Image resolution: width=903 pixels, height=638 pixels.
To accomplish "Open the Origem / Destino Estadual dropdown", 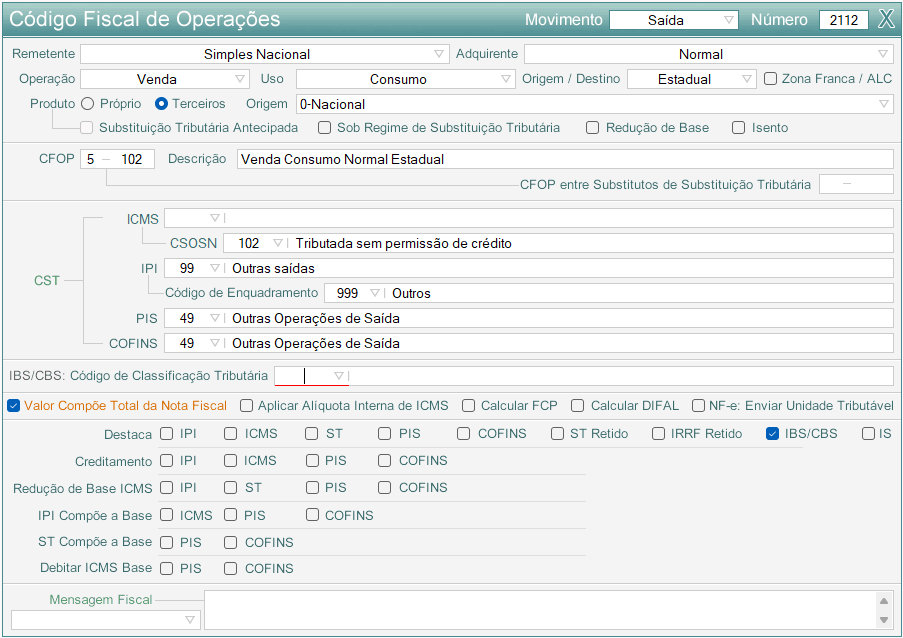I will (691, 79).
